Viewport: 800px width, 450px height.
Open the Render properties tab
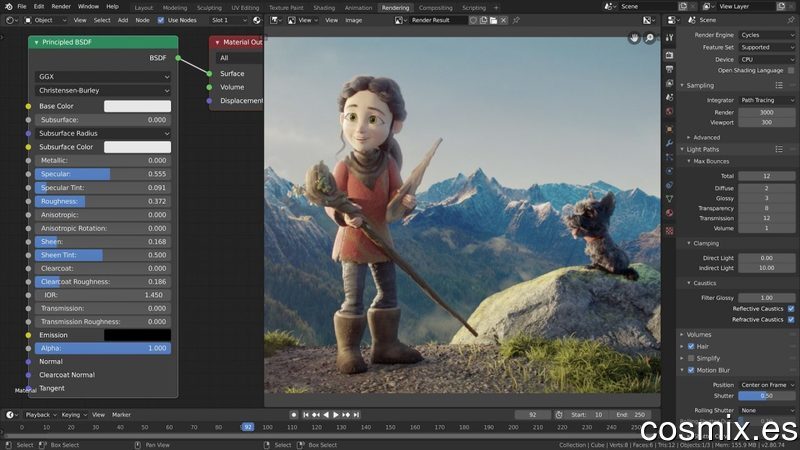tap(669, 55)
